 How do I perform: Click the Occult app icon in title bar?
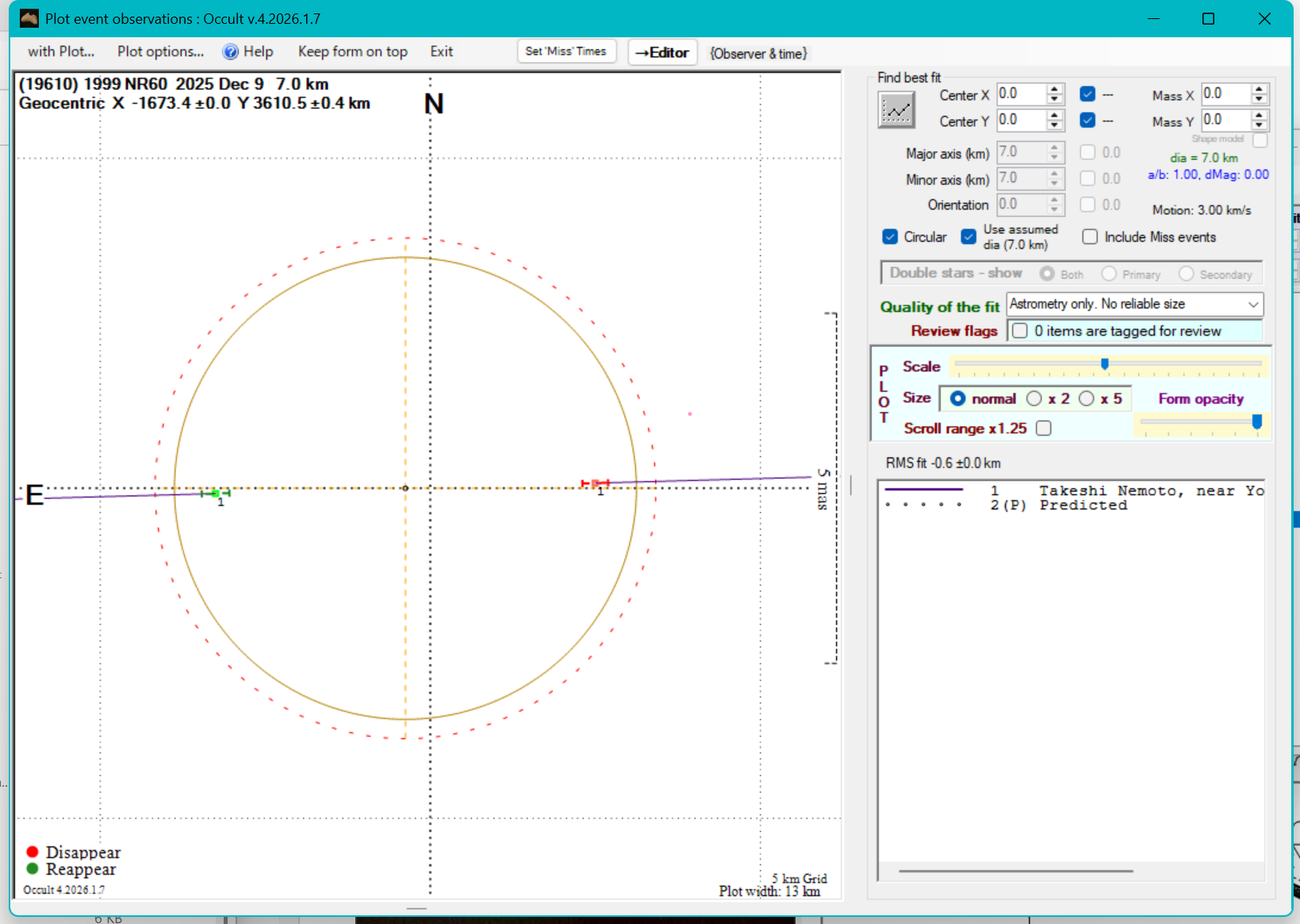click(x=29, y=18)
